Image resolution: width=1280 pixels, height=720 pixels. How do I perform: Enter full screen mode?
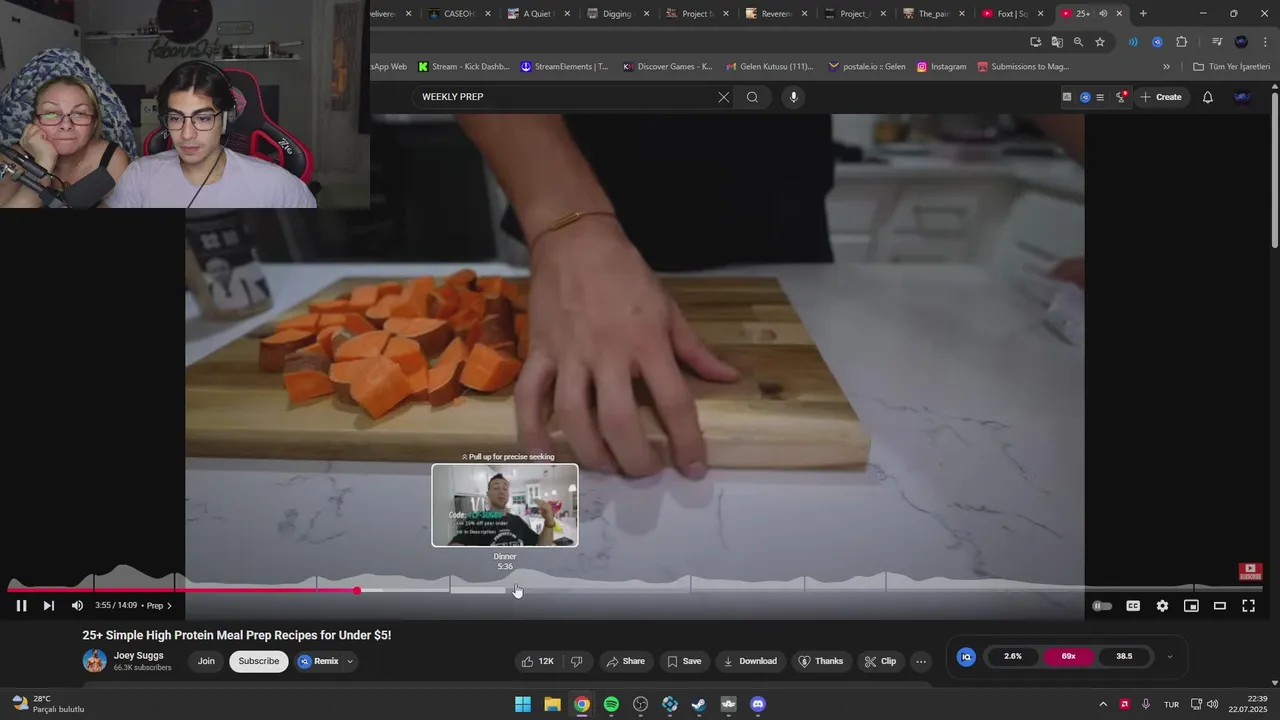coord(1249,606)
